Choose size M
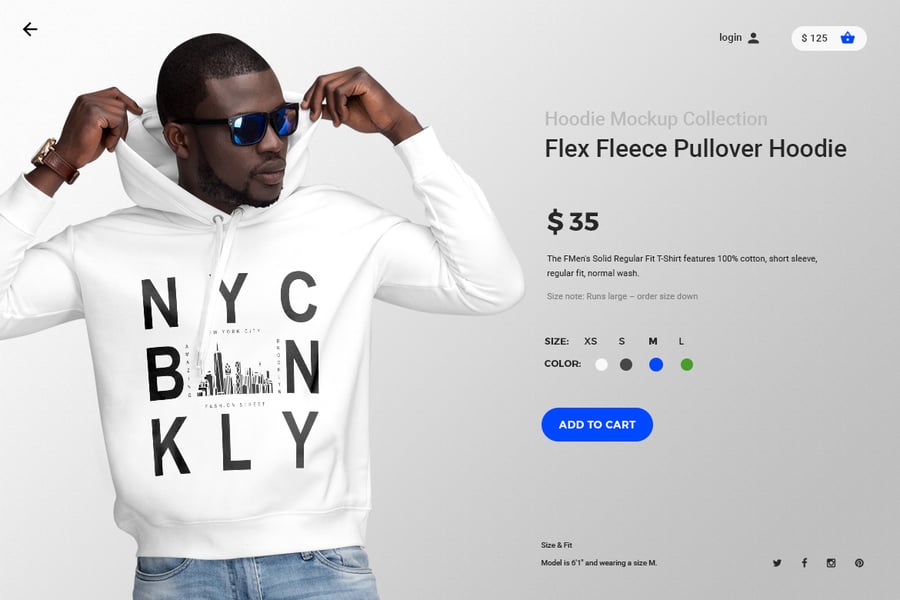 coord(653,341)
